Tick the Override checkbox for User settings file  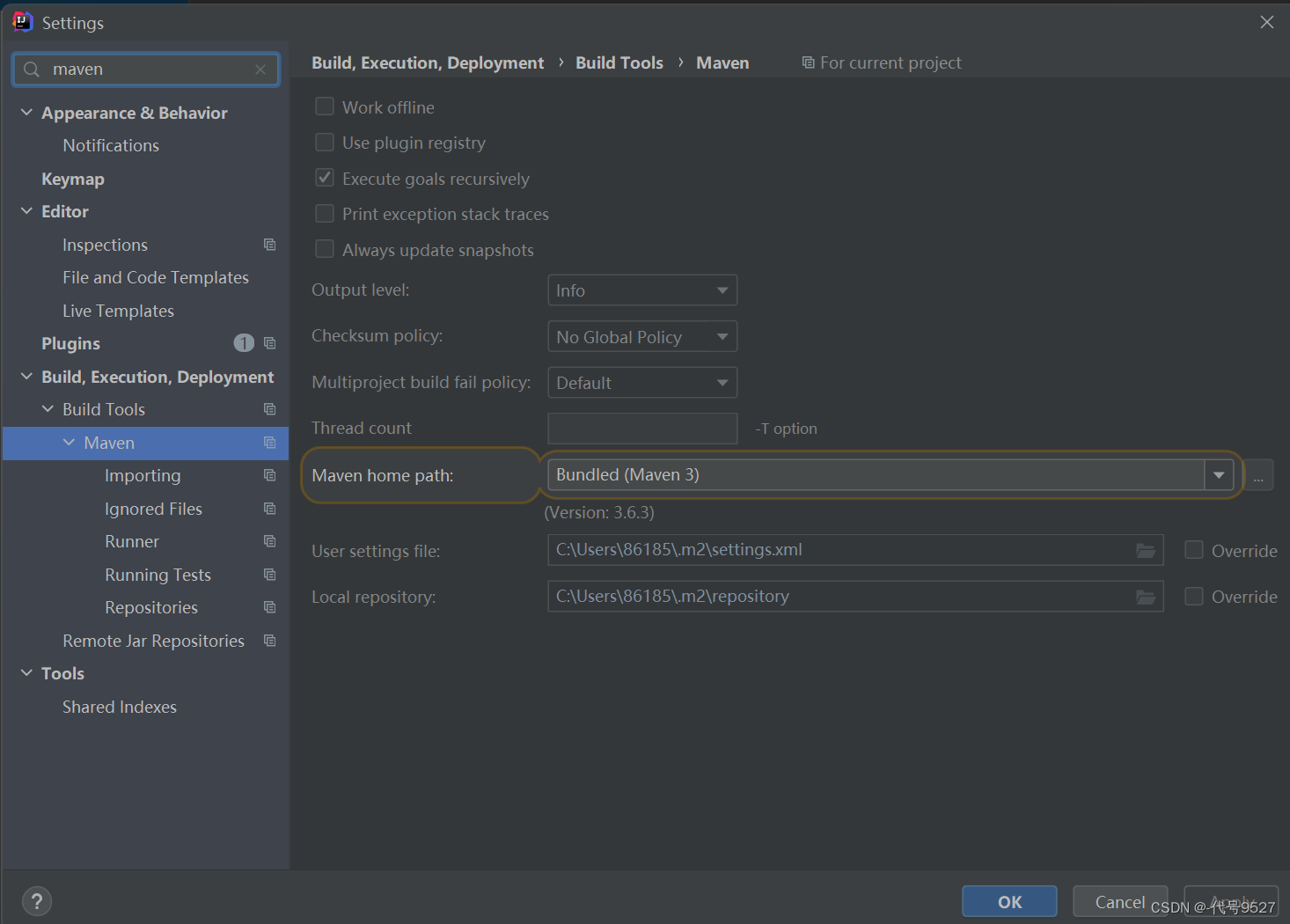coord(1194,550)
